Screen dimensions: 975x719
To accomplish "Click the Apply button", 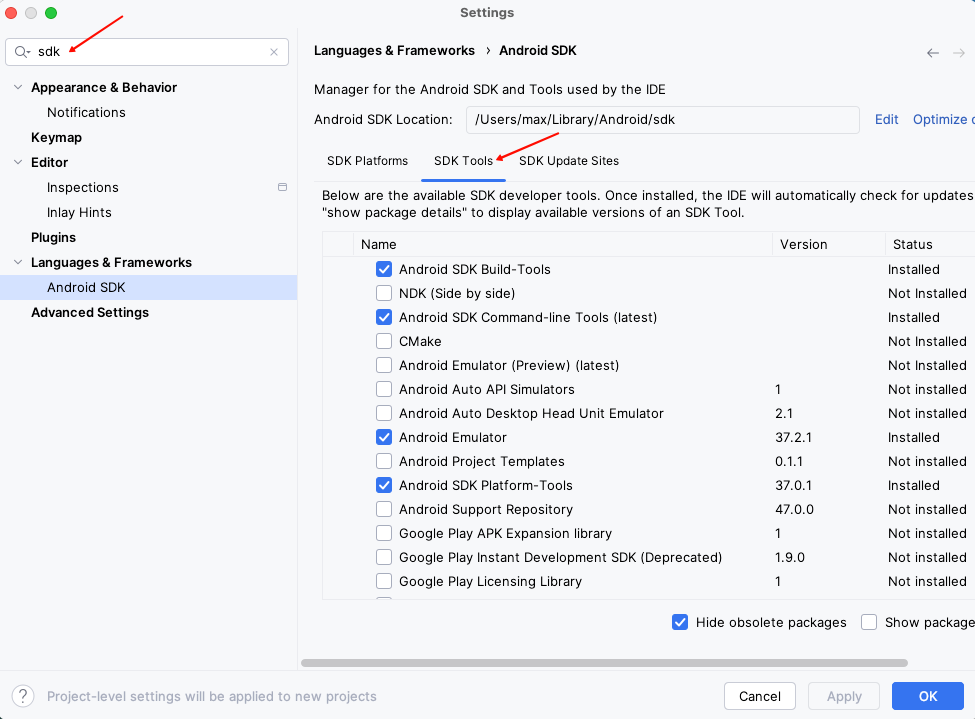I will tap(844, 696).
